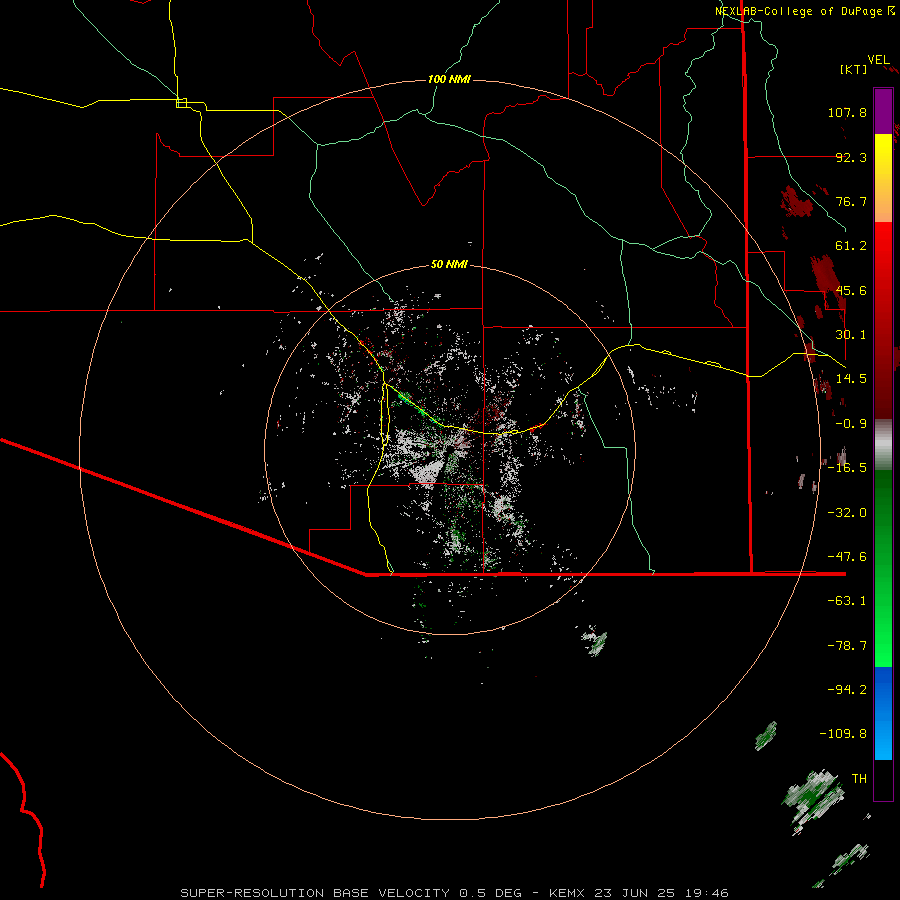Select the -0.9 scale value
Image resolution: width=900 pixels, height=900 pixels.
(851, 424)
